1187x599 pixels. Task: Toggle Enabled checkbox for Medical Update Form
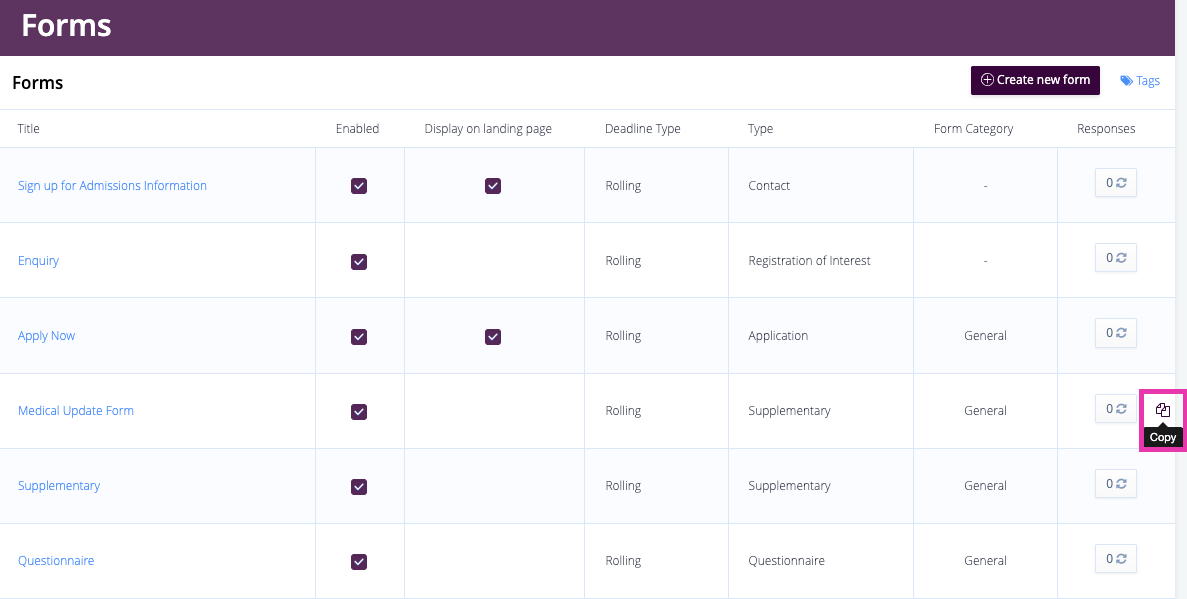(x=359, y=411)
